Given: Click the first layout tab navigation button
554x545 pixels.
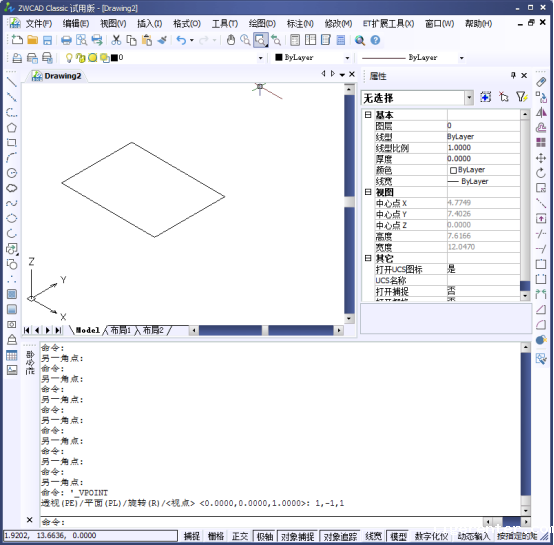Looking at the screenshot, I should [26, 330].
